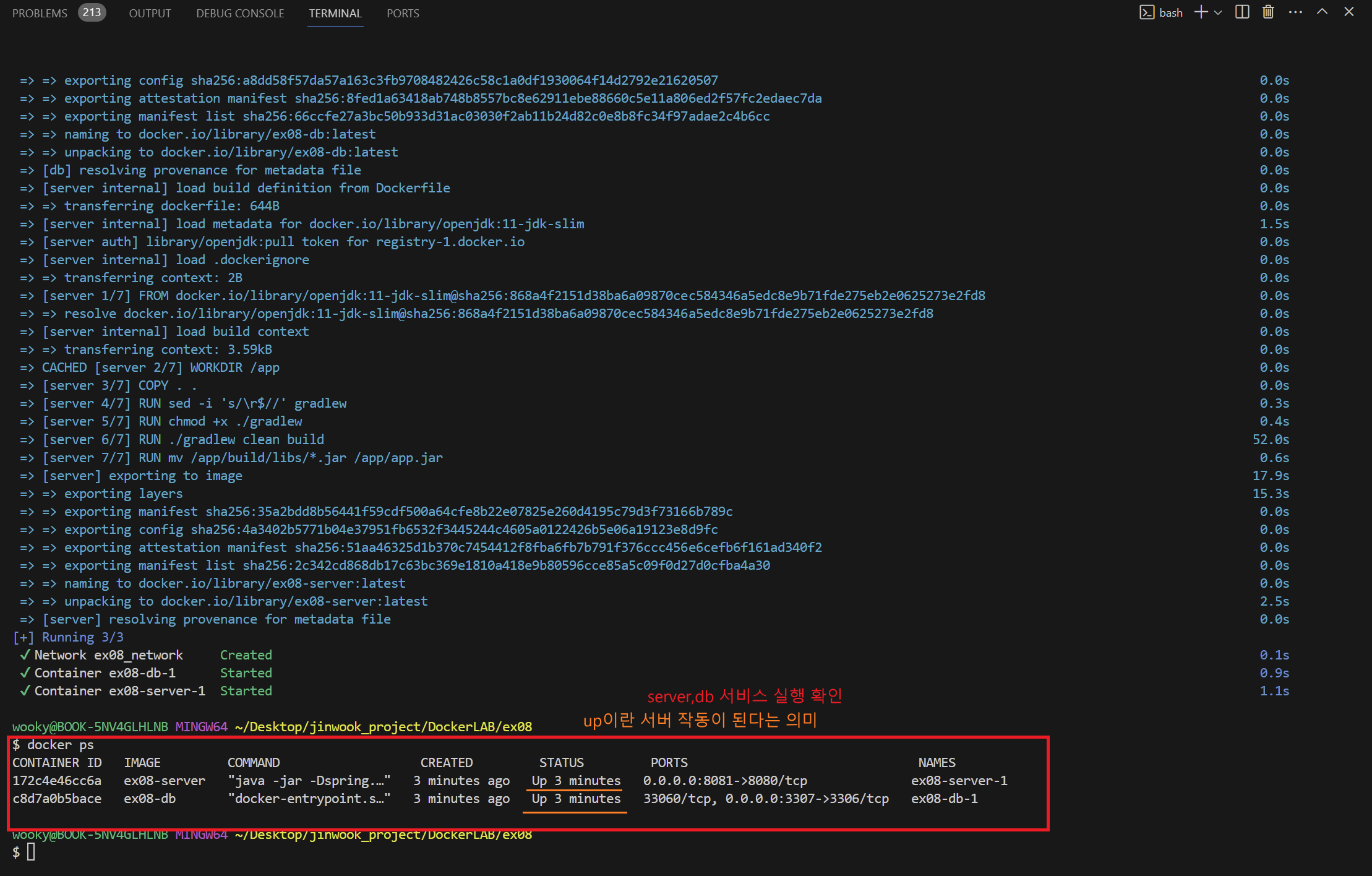Viewport: 1372px width, 876px height.
Task: Open the panel's more actions ellipsis menu
Action: click(x=1295, y=12)
